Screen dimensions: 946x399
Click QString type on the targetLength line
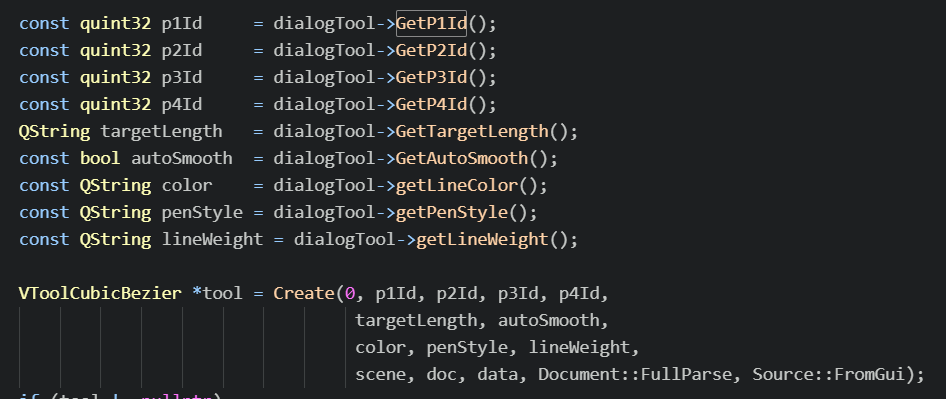click(54, 132)
